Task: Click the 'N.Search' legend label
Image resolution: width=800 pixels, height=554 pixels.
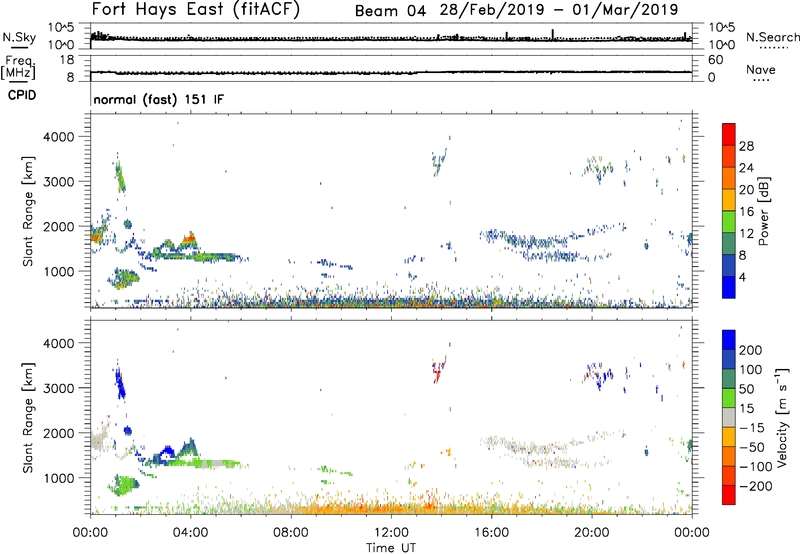Action: pyautogui.click(x=772, y=37)
